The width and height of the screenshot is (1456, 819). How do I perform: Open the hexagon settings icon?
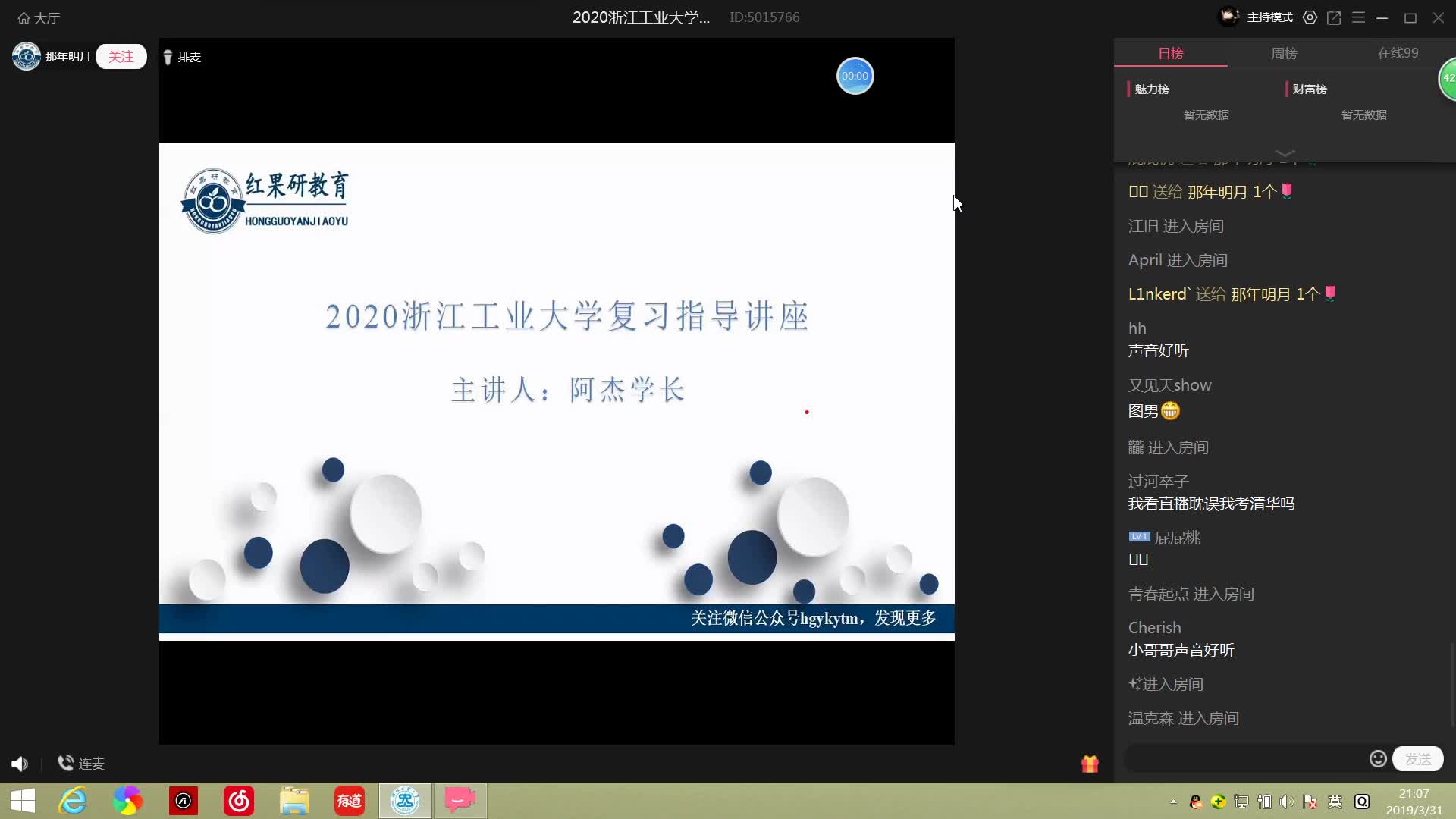(1310, 17)
